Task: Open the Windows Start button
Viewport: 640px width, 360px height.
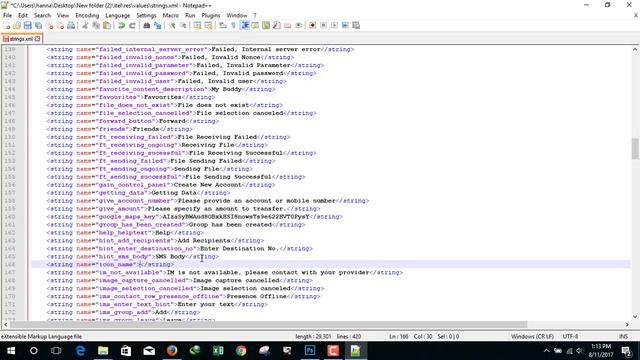Action: coord(11,351)
